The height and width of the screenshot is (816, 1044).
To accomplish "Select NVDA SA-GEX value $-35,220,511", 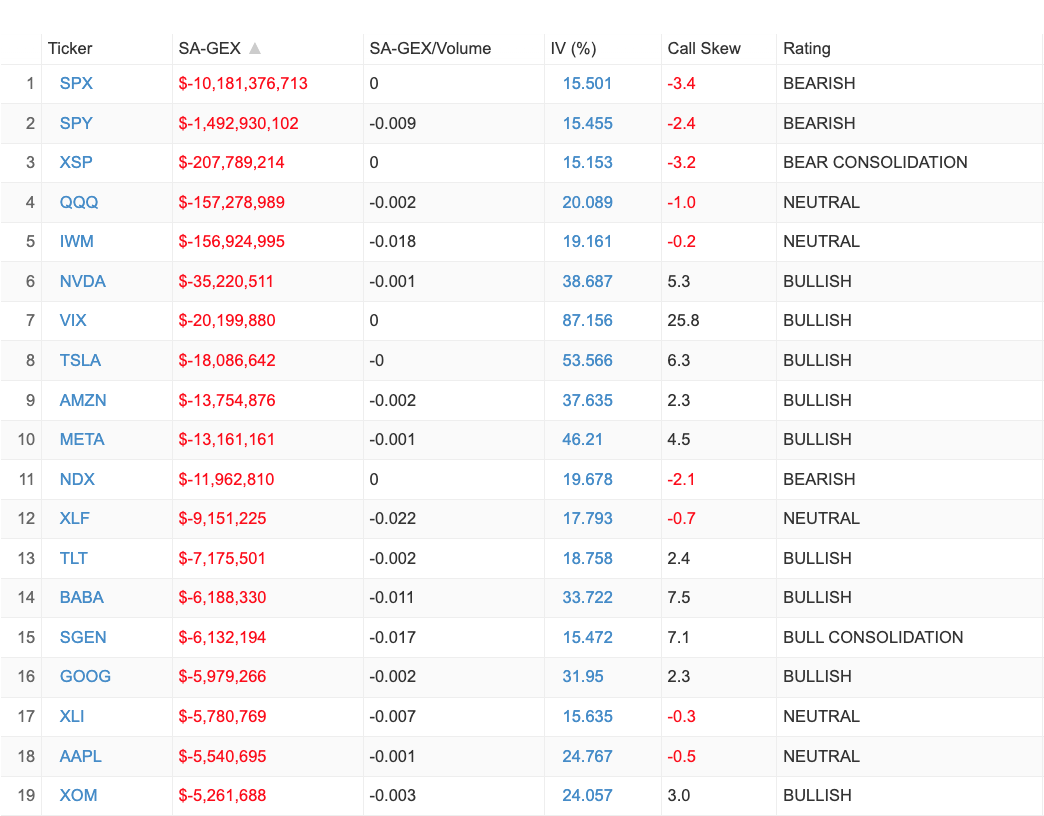I will tap(226, 282).
